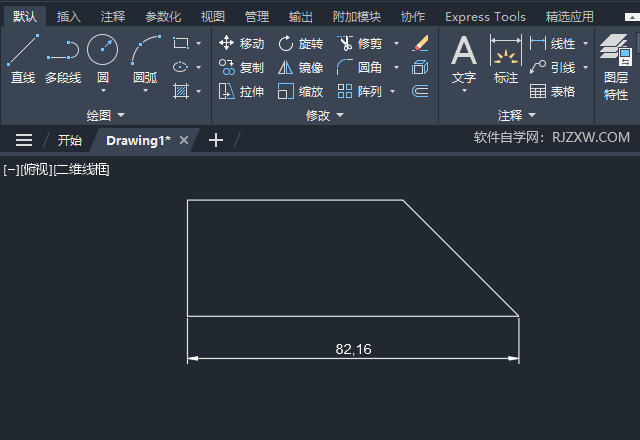Expand the Arc (圆弧) options dropdown
This screenshot has width=640, height=440.
pos(145,91)
